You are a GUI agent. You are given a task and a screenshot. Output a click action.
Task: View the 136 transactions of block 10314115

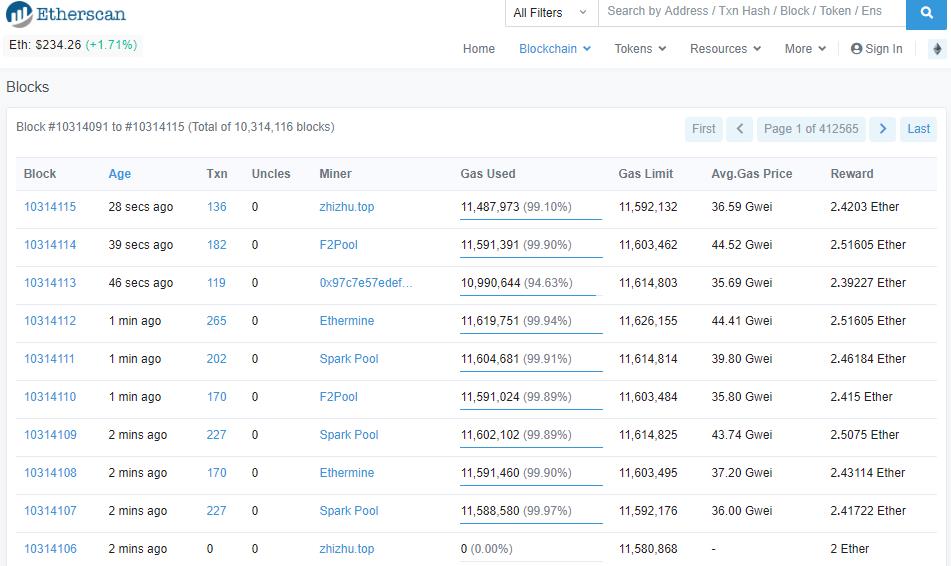pyautogui.click(x=217, y=207)
